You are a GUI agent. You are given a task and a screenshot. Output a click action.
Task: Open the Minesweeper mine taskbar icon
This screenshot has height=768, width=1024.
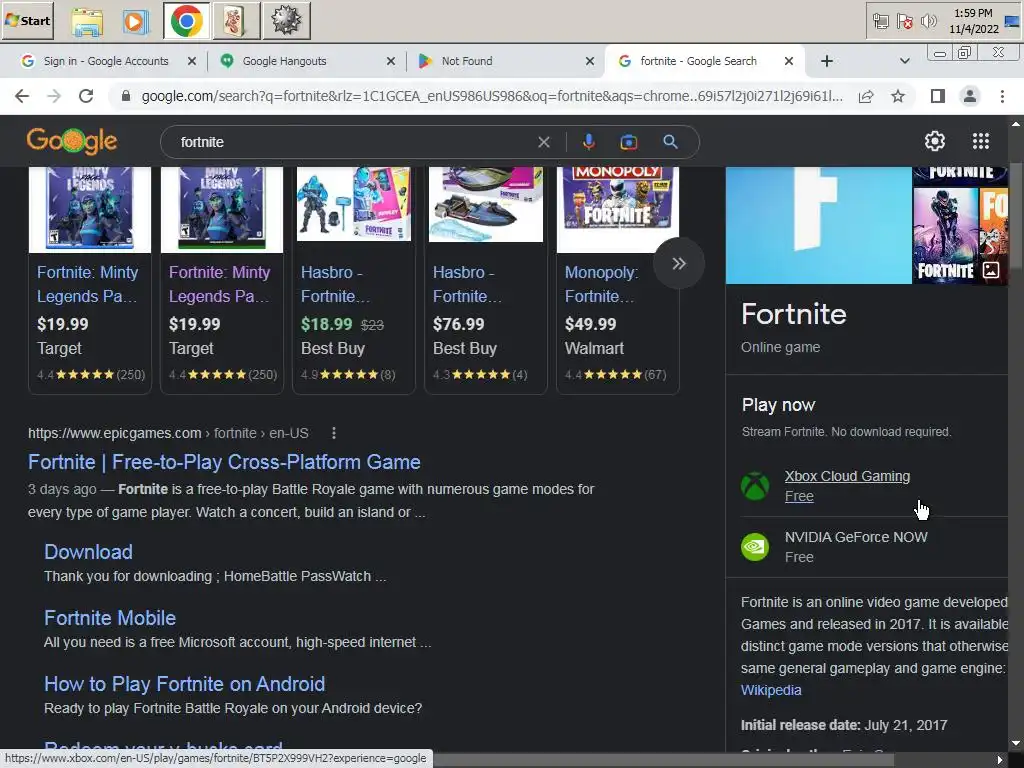(285, 21)
